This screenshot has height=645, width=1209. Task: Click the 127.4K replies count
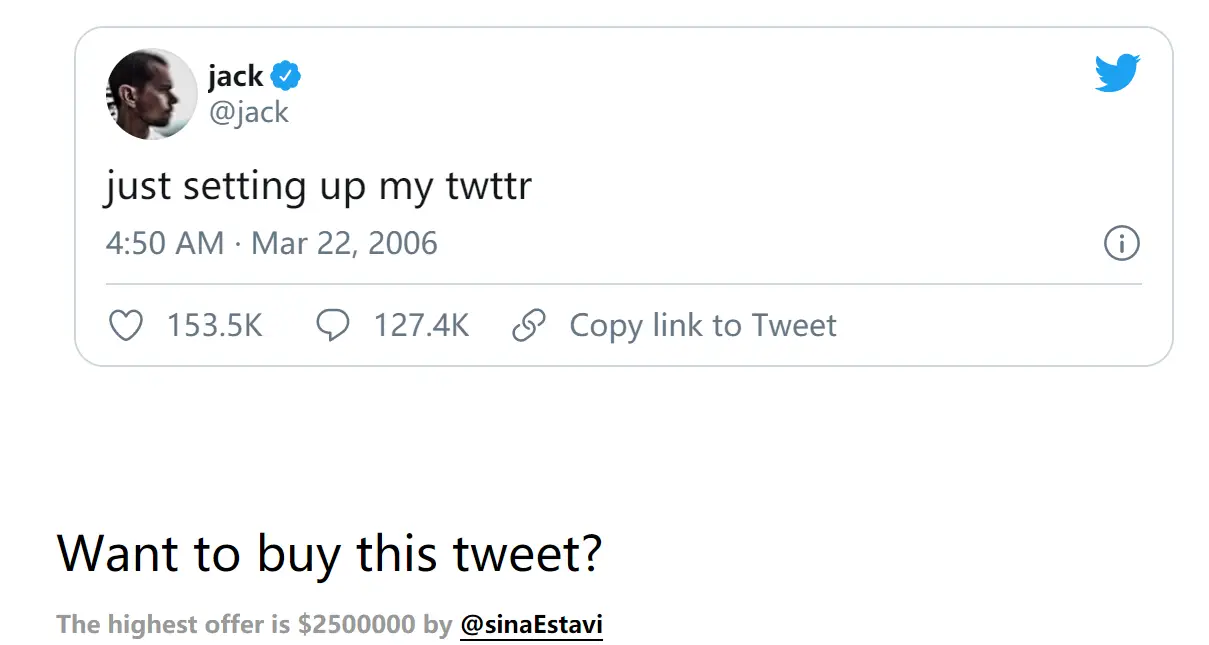click(x=421, y=325)
